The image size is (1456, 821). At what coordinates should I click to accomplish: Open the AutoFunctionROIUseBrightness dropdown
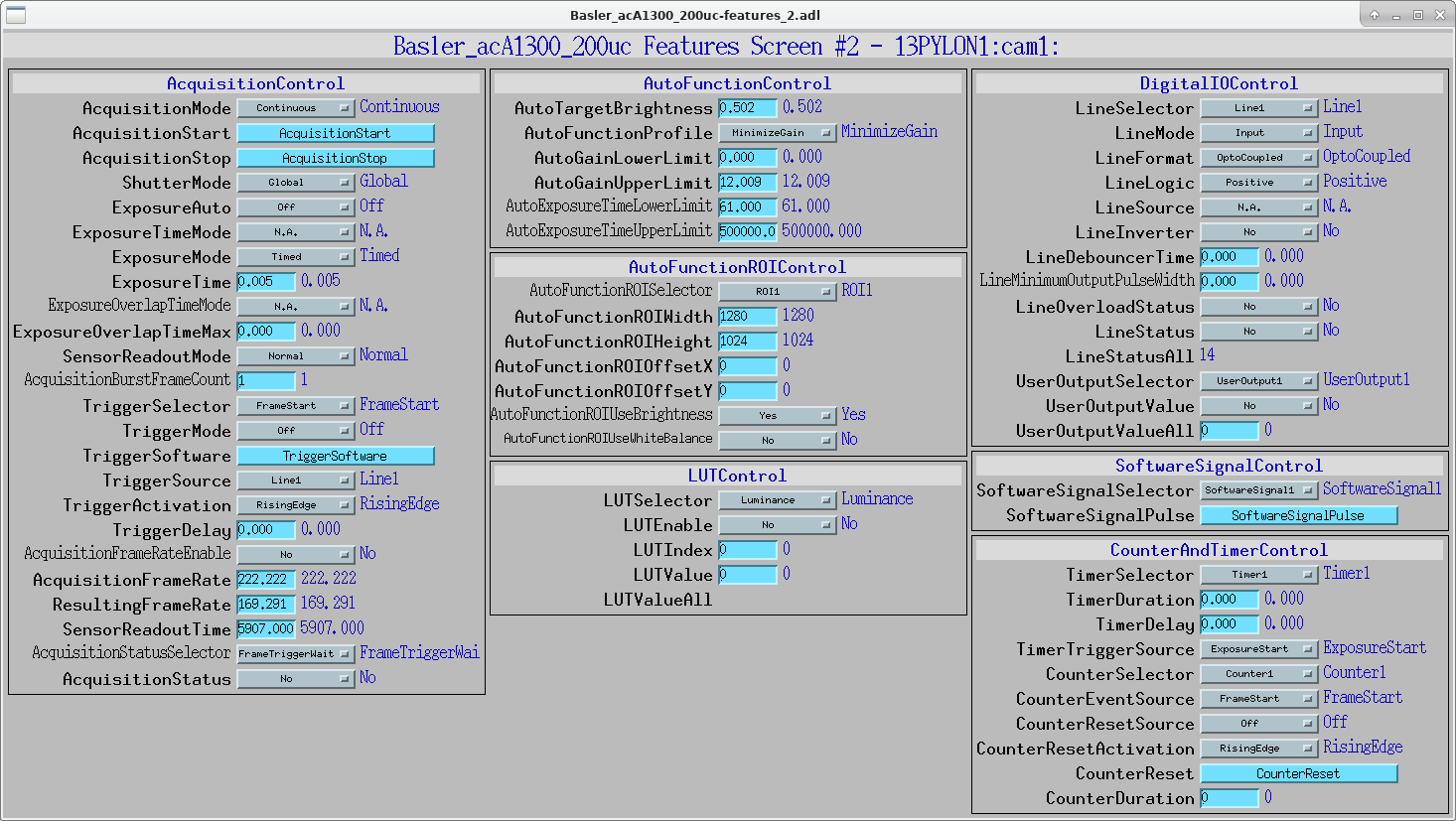778,416
